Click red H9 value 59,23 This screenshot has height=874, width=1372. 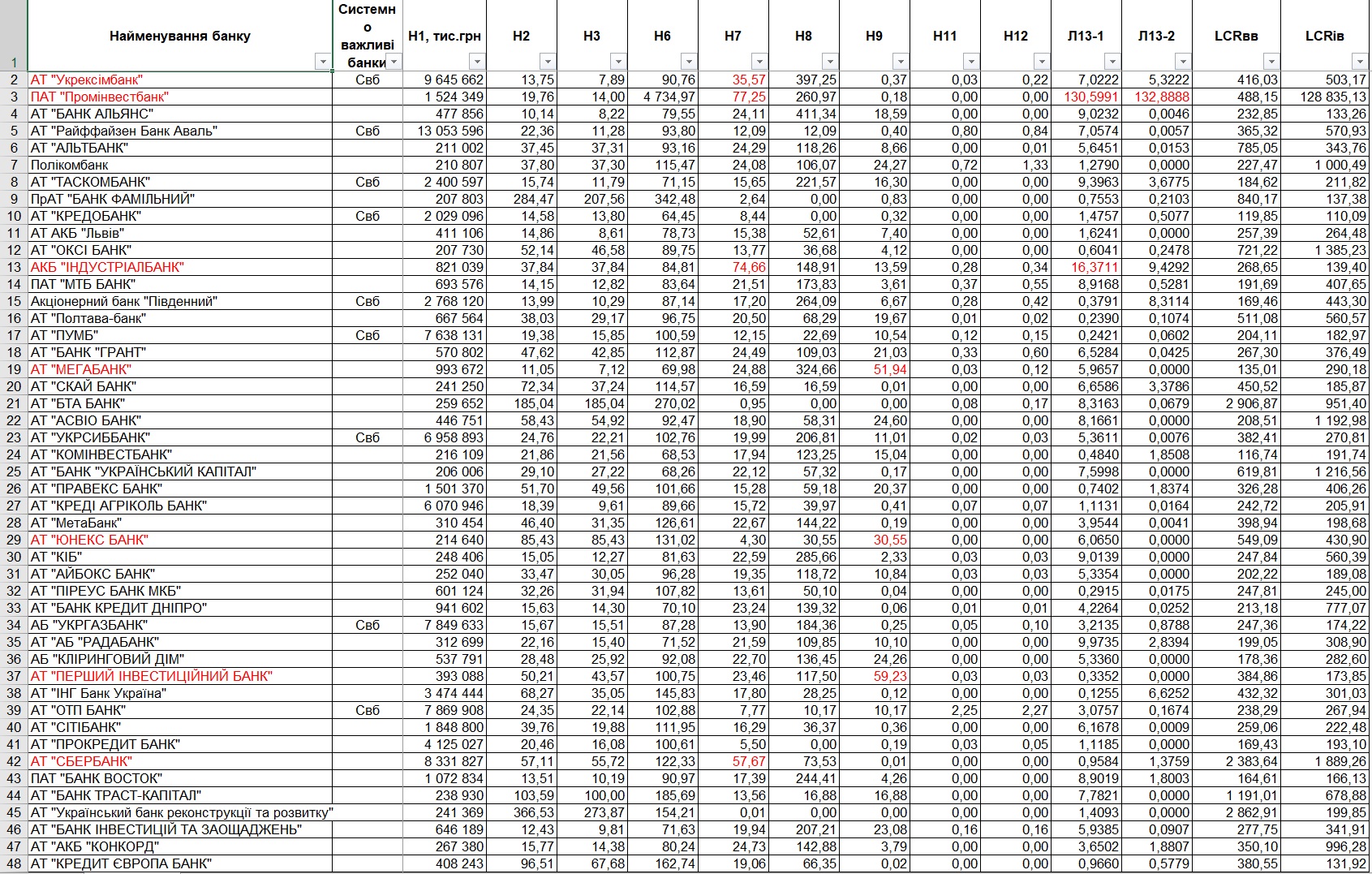pyautogui.click(x=875, y=676)
